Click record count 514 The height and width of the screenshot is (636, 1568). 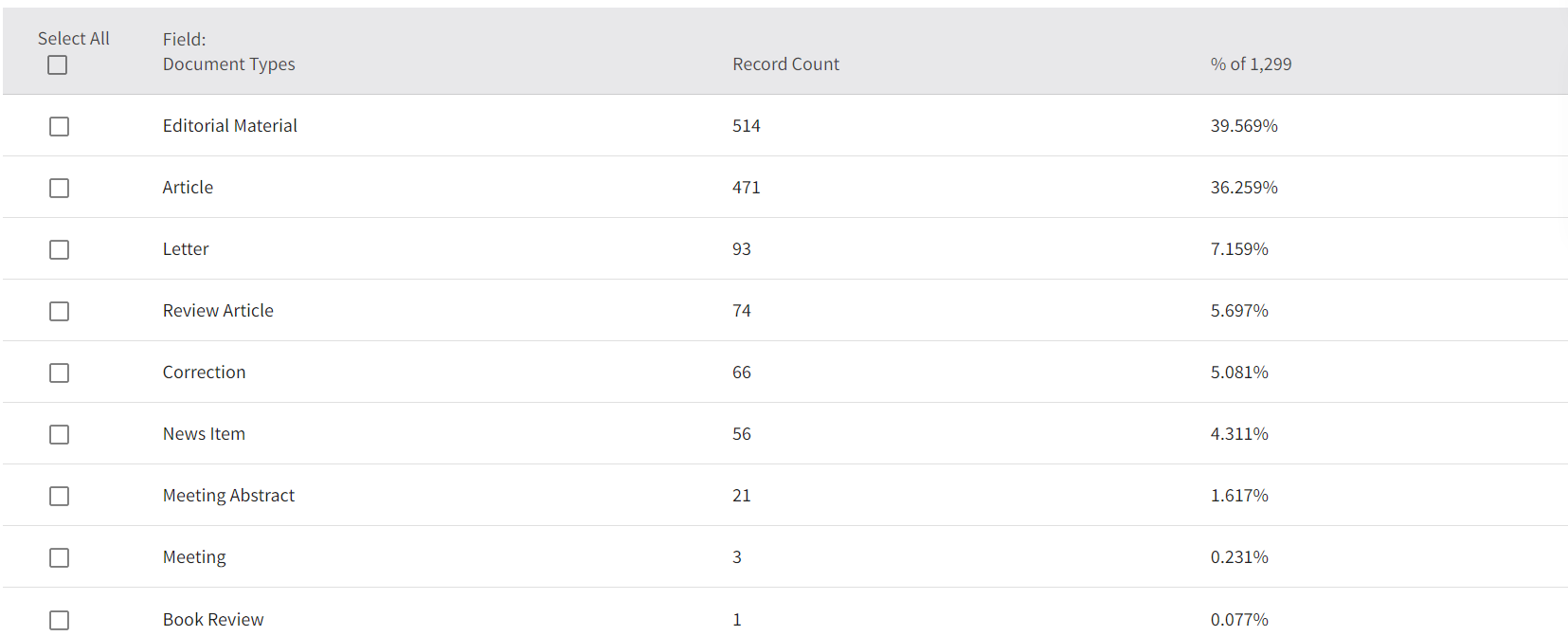pos(746,126)
